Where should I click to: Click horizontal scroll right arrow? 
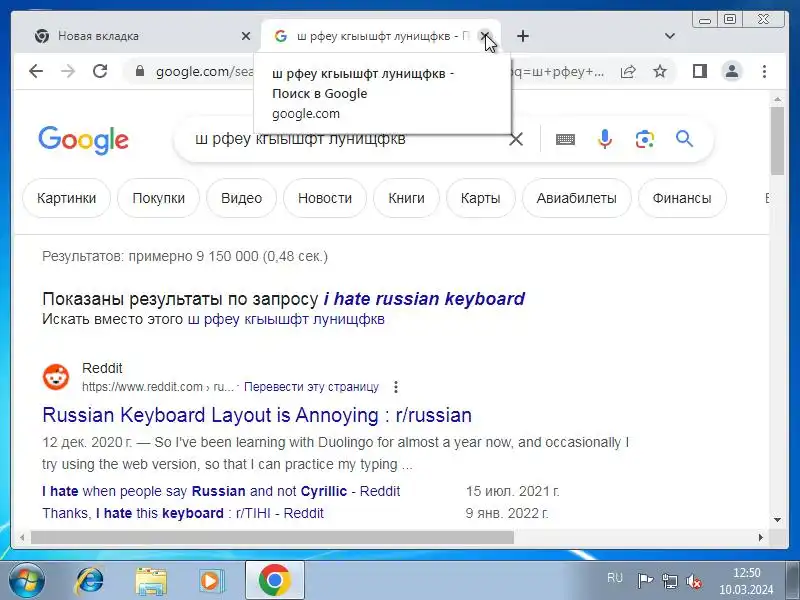(x=761, y=537)
